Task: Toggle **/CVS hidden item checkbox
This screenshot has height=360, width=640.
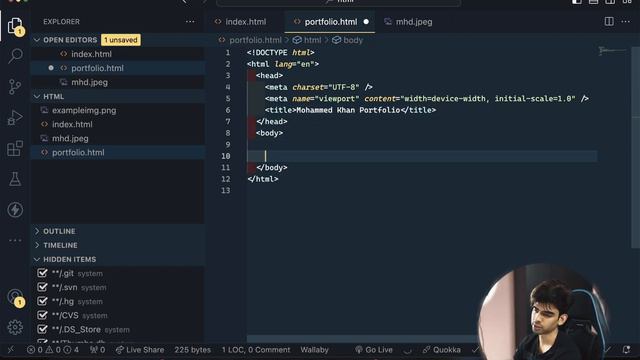Action: point(42,315)
